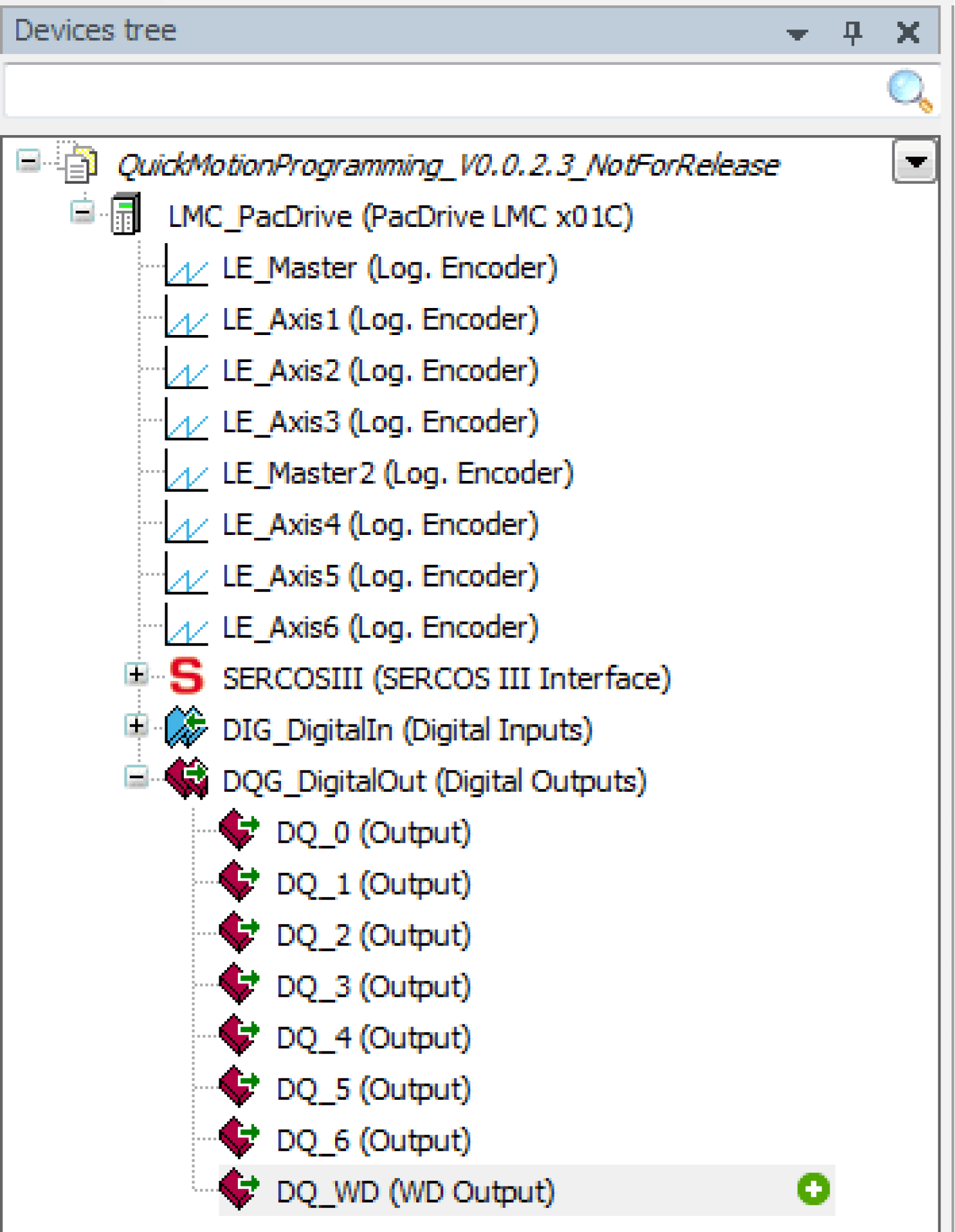Click the Digital Outputs group icon
955x1232 pixels.
[x=187, y=779]
